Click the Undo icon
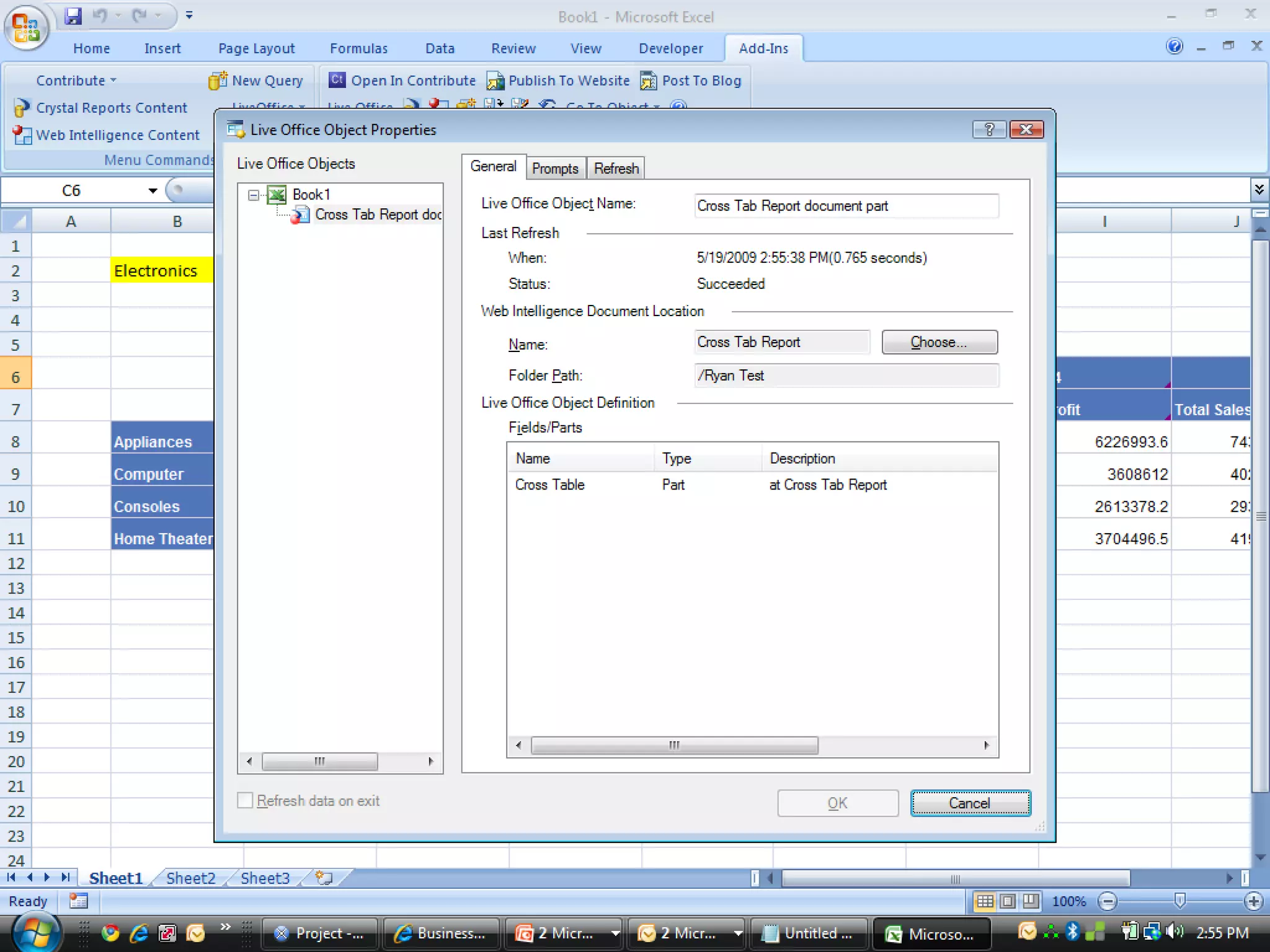The image size is (1270, 952). click(x=99, y=16)
